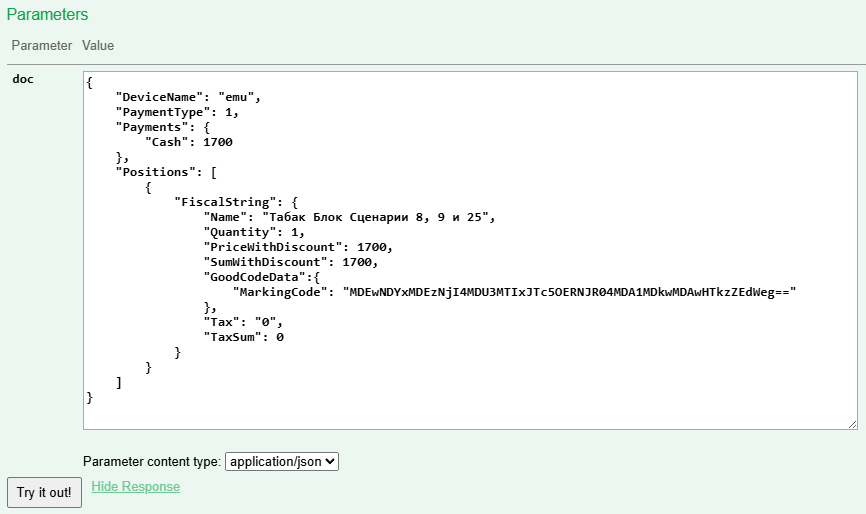This screenshot has width=866, height=514.
Task: Click the Cash 1700 value line
Action: coord(189,142)
